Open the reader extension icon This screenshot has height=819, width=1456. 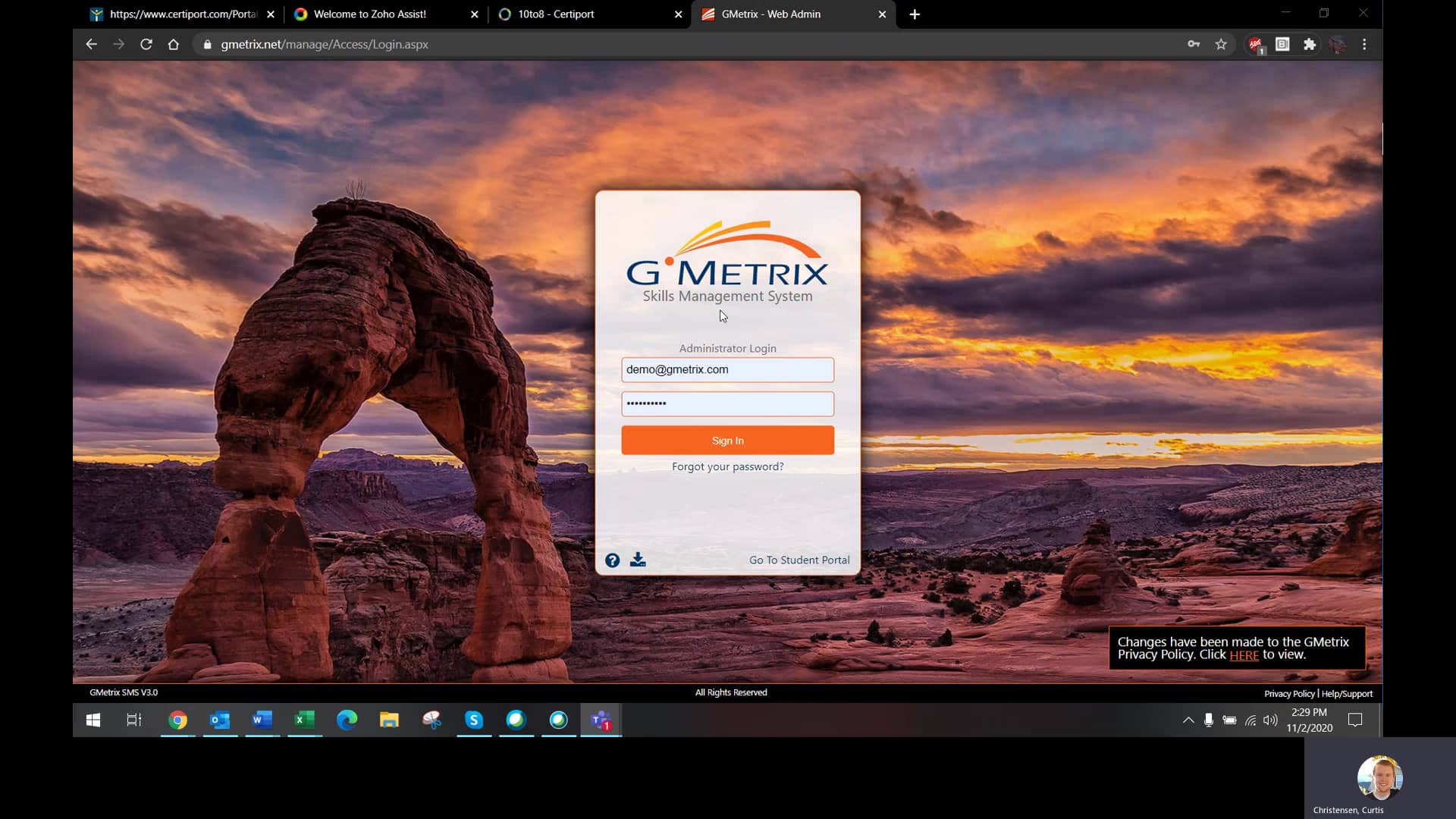(x=1282, y=45)
